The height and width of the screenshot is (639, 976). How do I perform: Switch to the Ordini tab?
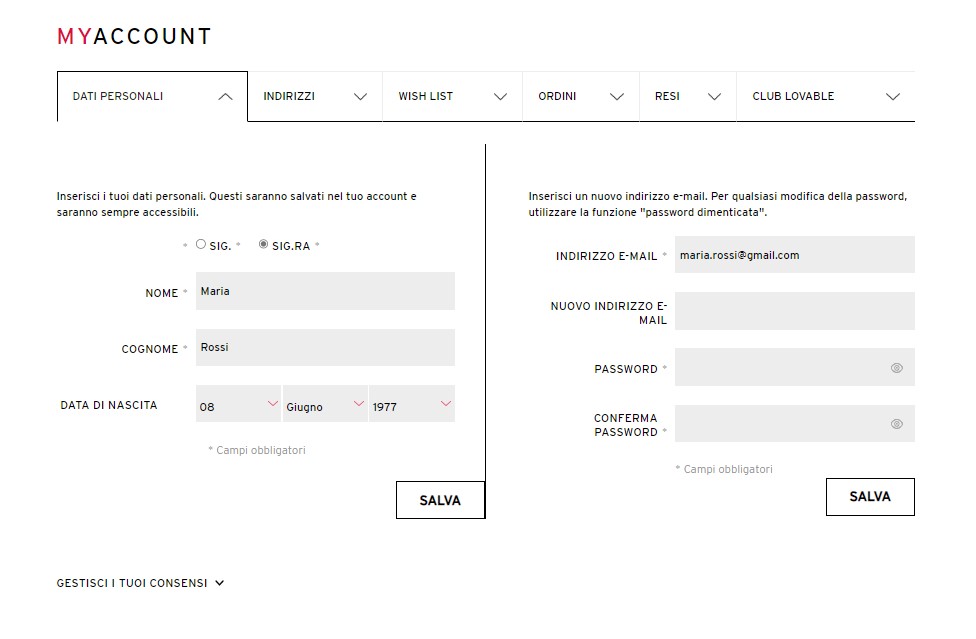coord(581,96)
